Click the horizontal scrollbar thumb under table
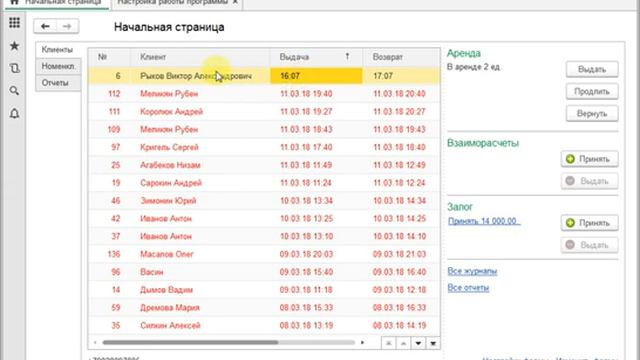The width and height of the screenshot is (640, 360). click(x=190, y=343)
